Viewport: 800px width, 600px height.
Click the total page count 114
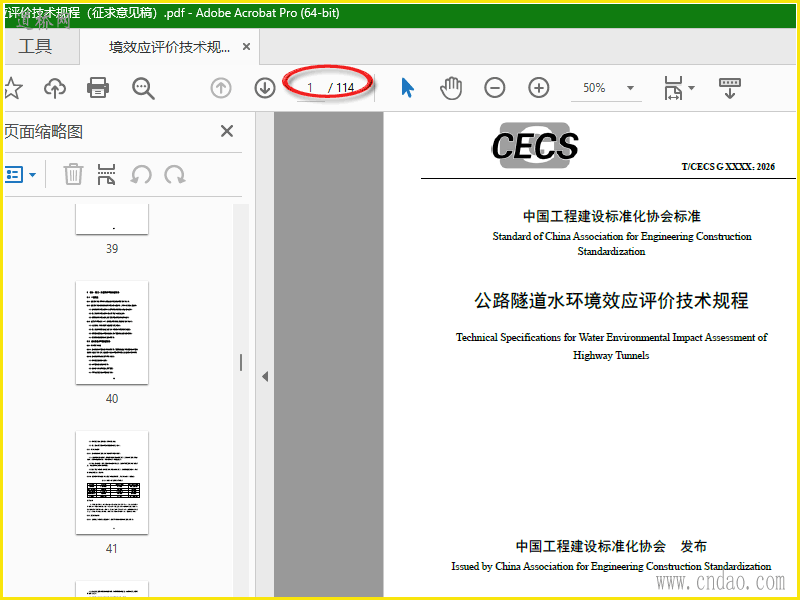point(345,88)
